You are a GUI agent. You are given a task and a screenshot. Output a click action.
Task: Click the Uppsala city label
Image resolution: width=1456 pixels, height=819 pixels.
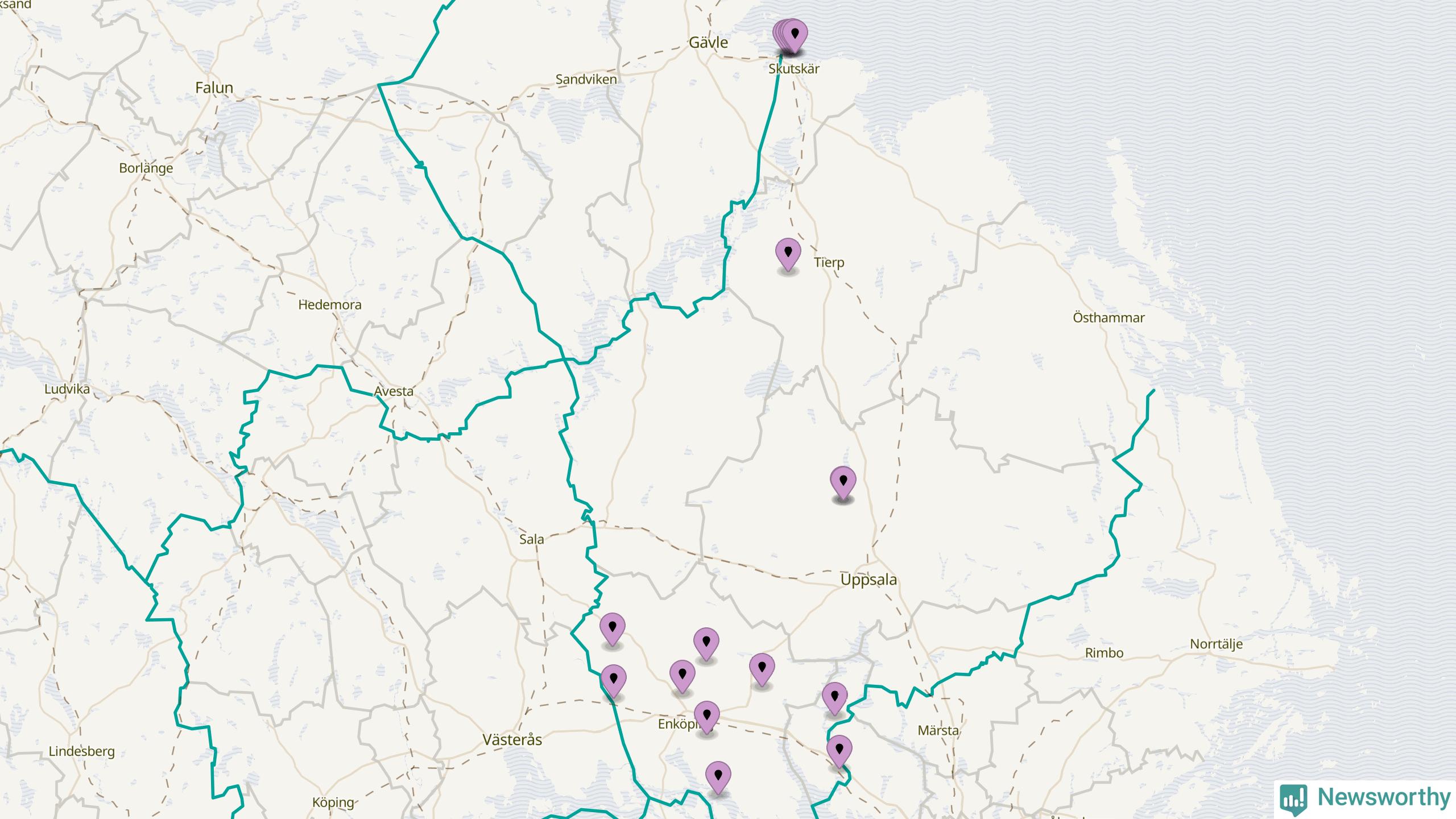[x=868, y=580]
